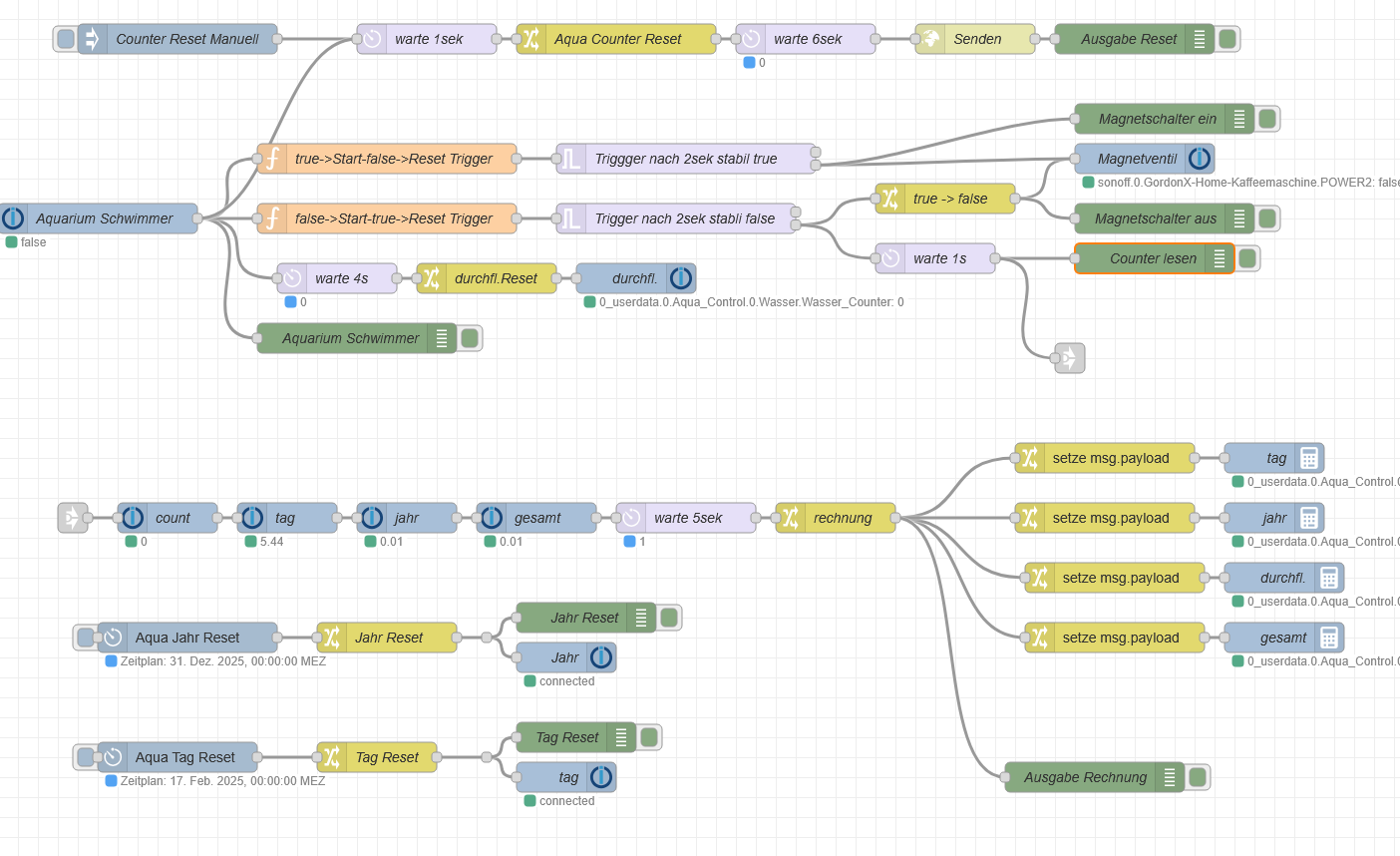1400x856 pixels.
Task: Select the Aqua Counter Reset change icon
Action: pos(531,39)
